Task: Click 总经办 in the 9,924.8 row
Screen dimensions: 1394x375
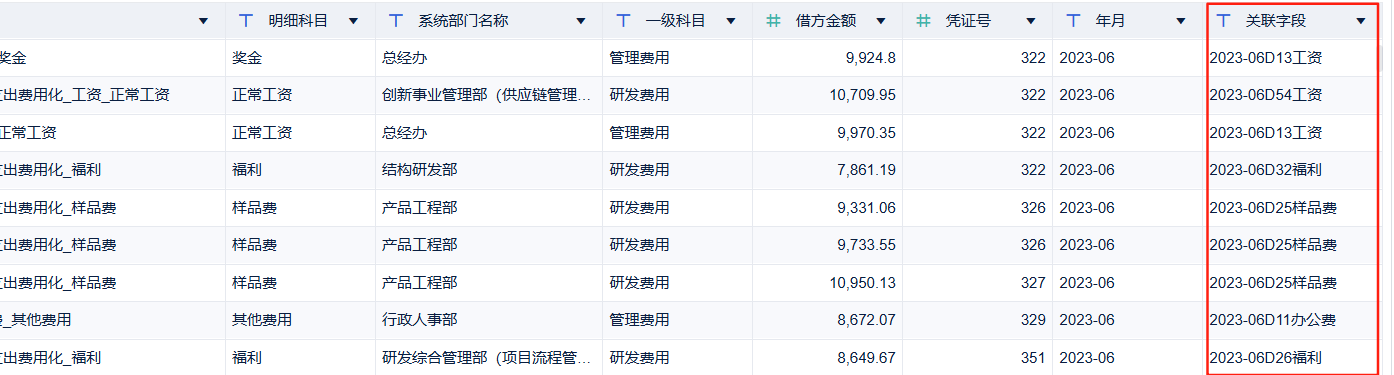Action: coord(404,58)
